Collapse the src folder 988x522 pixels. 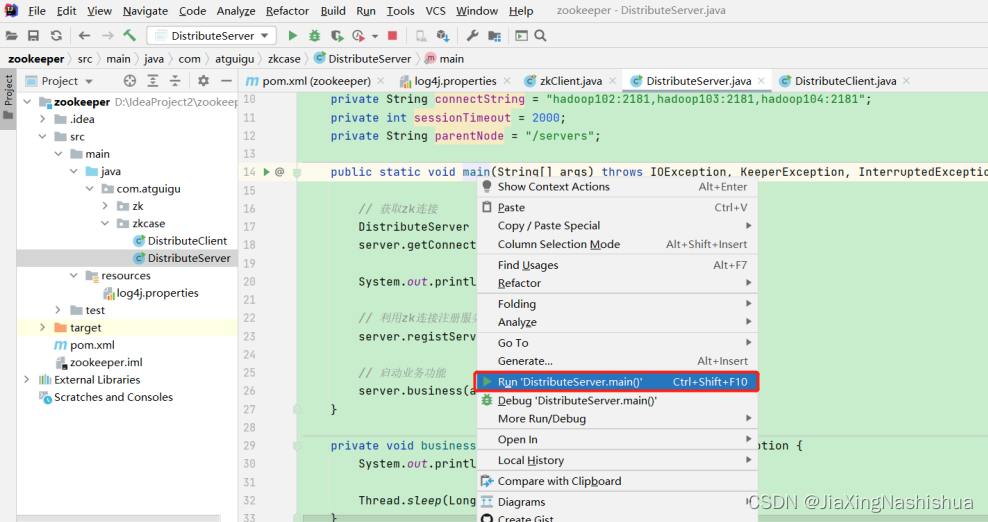[42, 136]
